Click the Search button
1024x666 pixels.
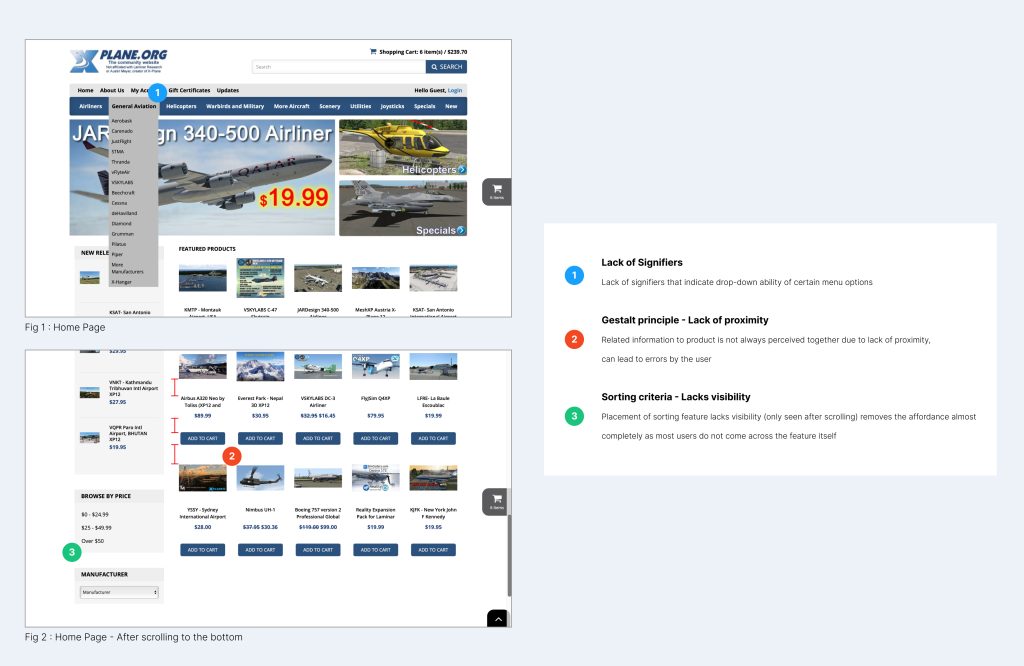tap(447, 67)
